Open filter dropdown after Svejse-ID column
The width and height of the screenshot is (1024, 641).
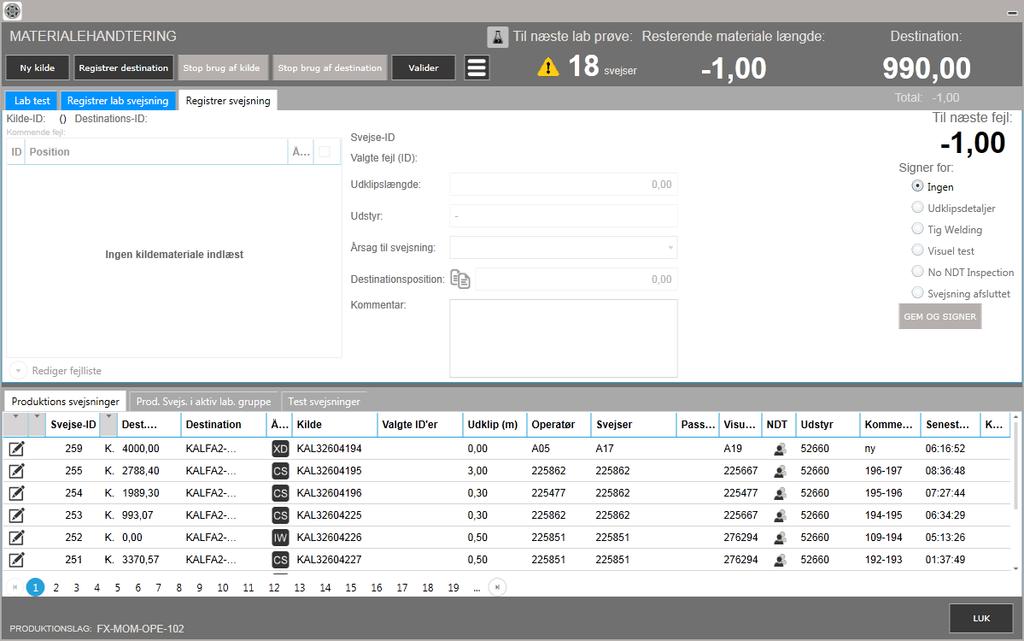(x=108, y=417)
